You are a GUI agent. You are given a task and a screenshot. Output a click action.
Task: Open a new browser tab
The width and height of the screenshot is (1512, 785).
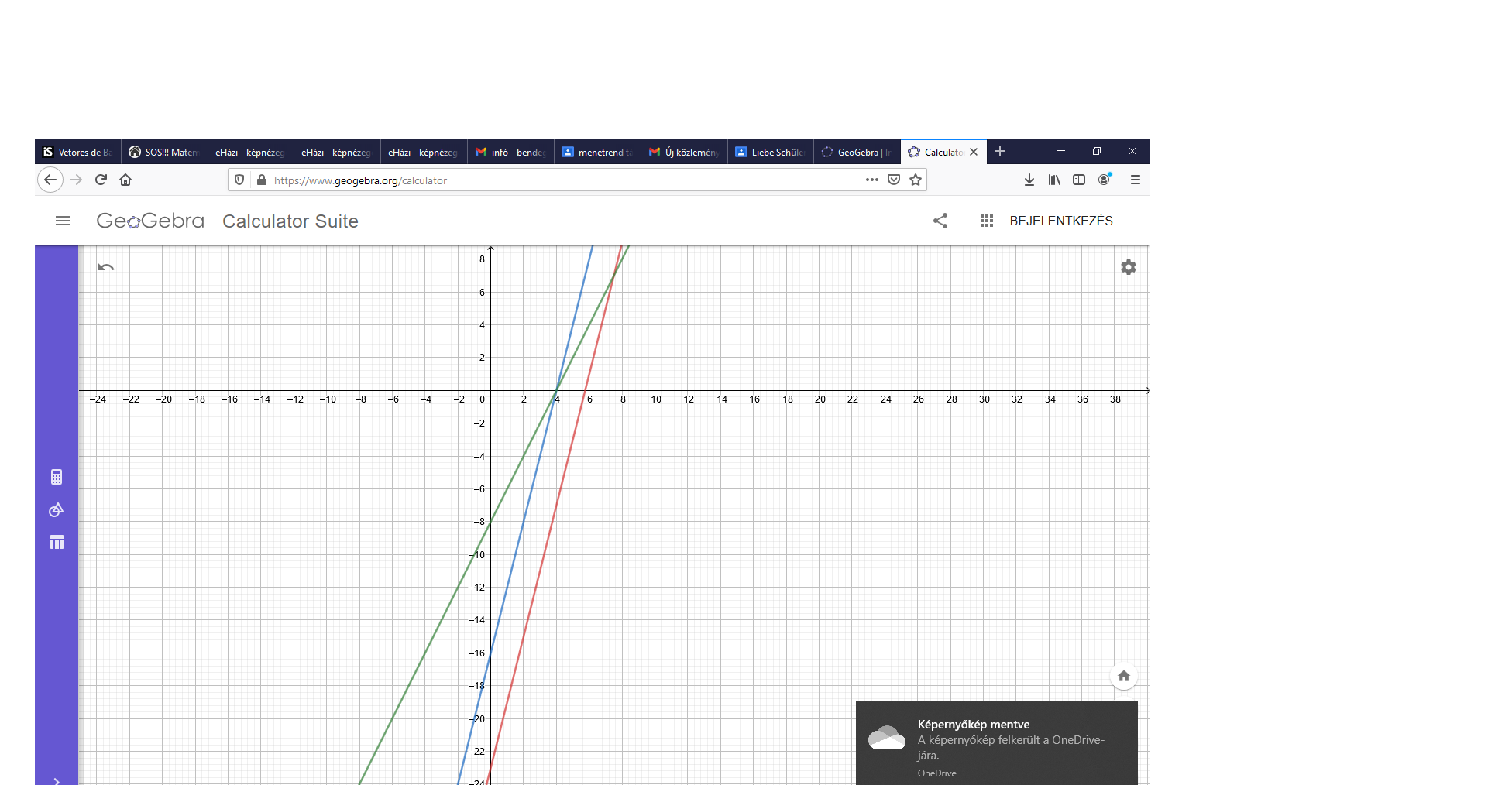tap(1000, 152)
